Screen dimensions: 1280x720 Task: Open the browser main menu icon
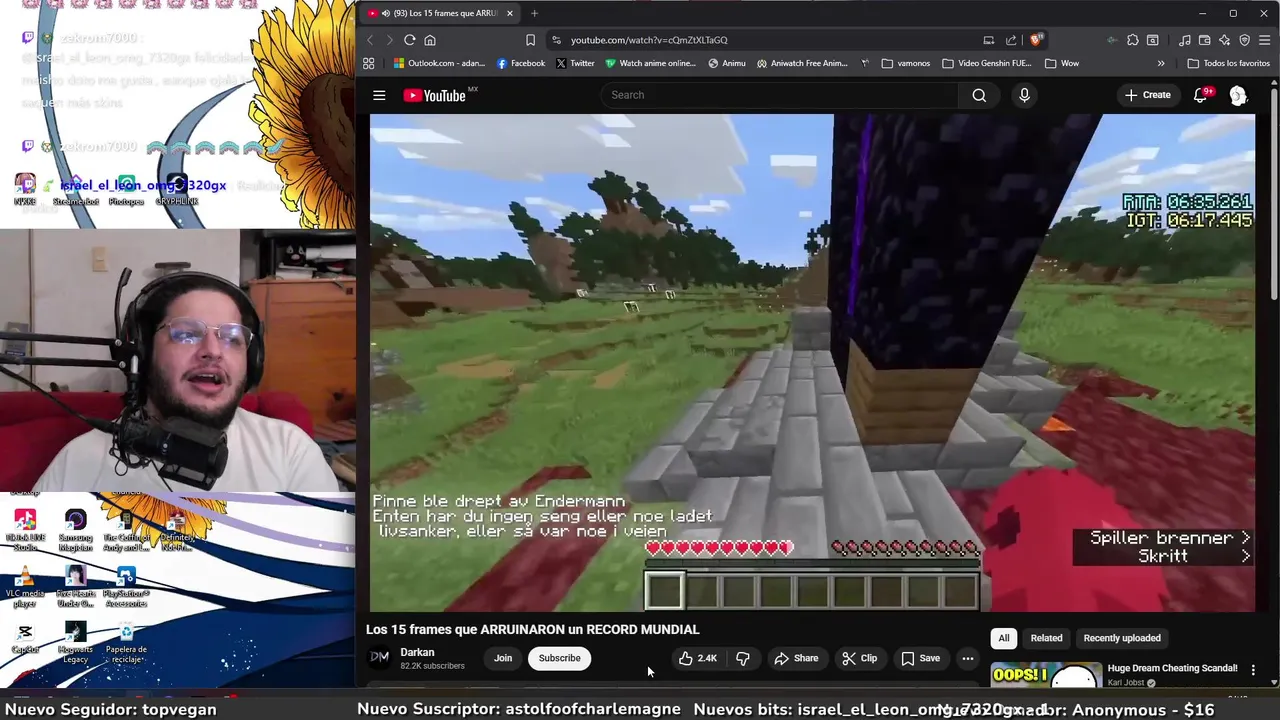[1264, 40]
